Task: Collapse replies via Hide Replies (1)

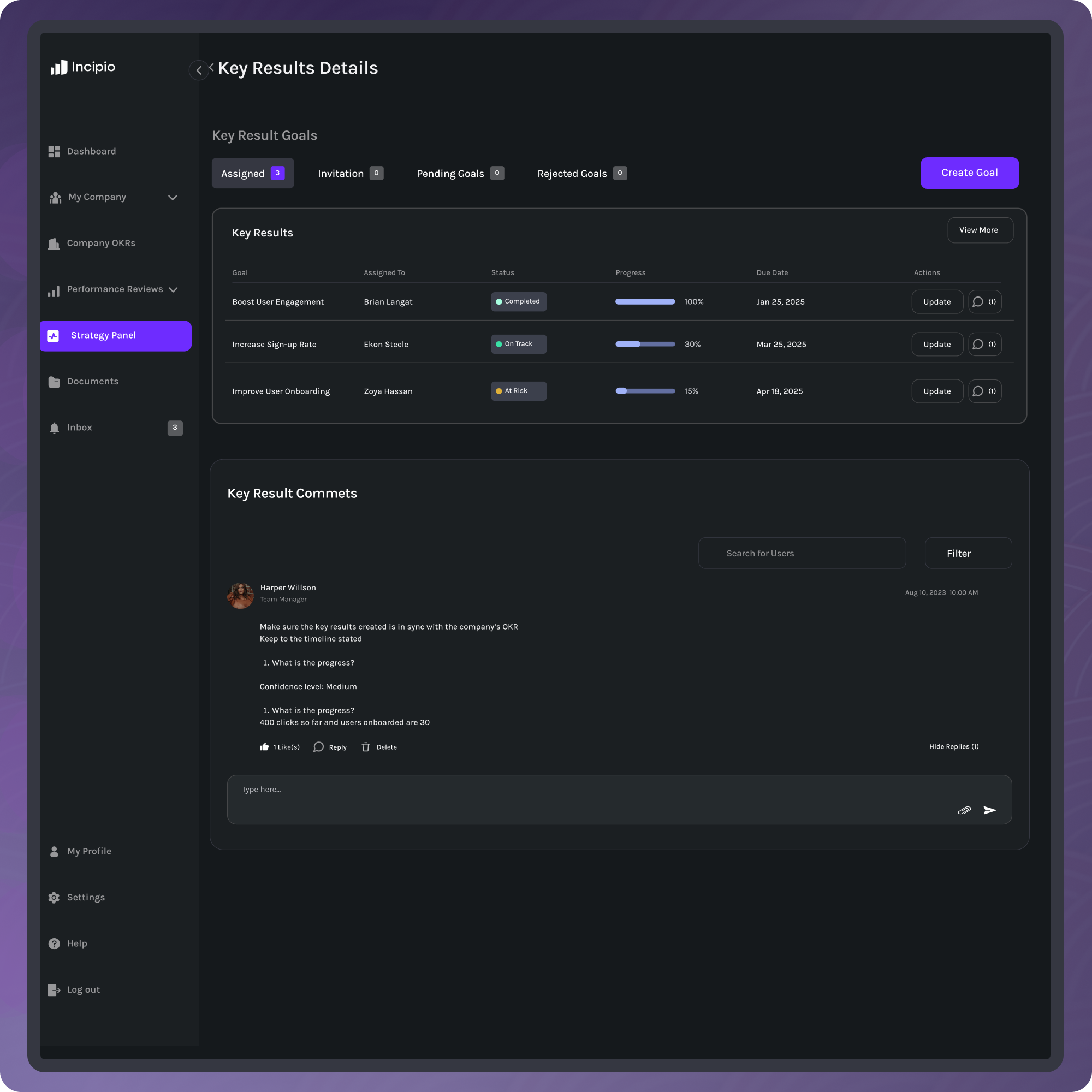Action: [x=954, y=746]
